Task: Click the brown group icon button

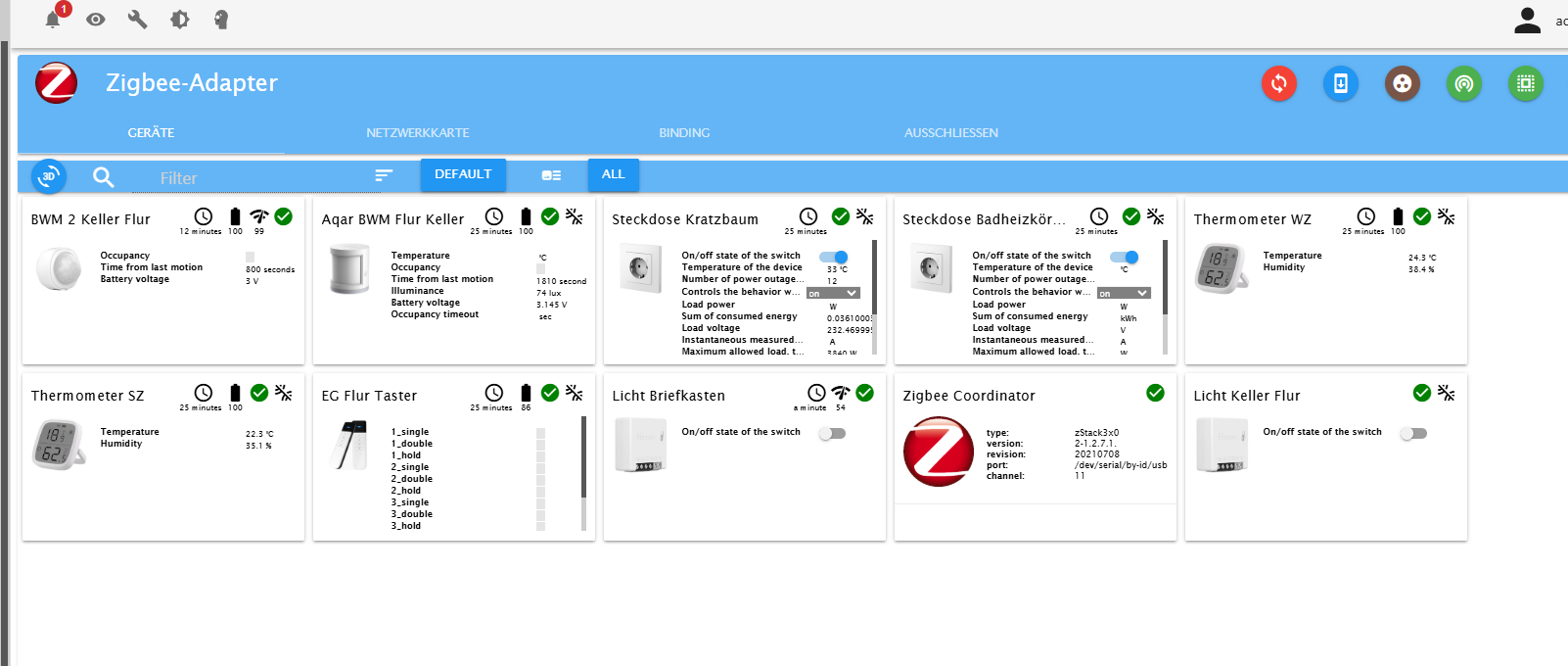Action: (x=1403, y=83)
